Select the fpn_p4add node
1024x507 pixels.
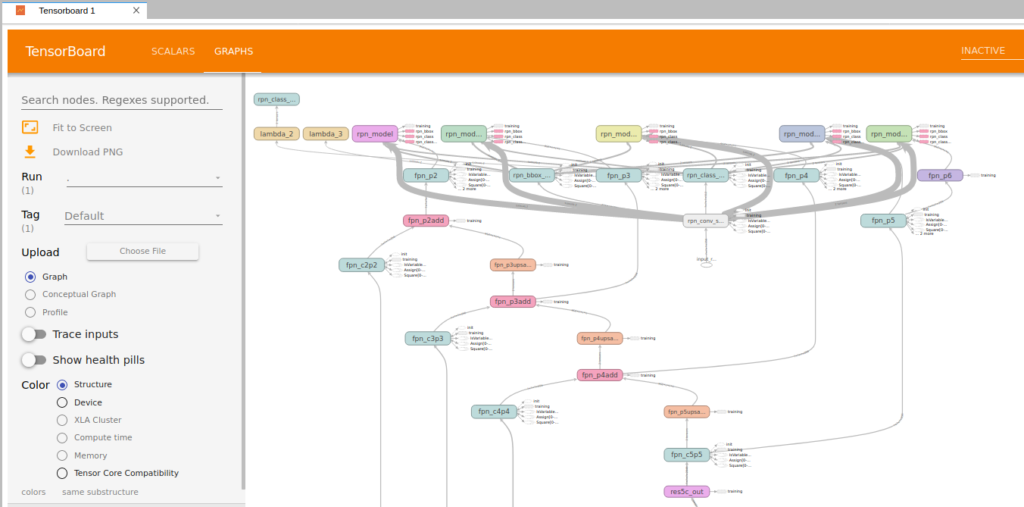coord(600,375)
